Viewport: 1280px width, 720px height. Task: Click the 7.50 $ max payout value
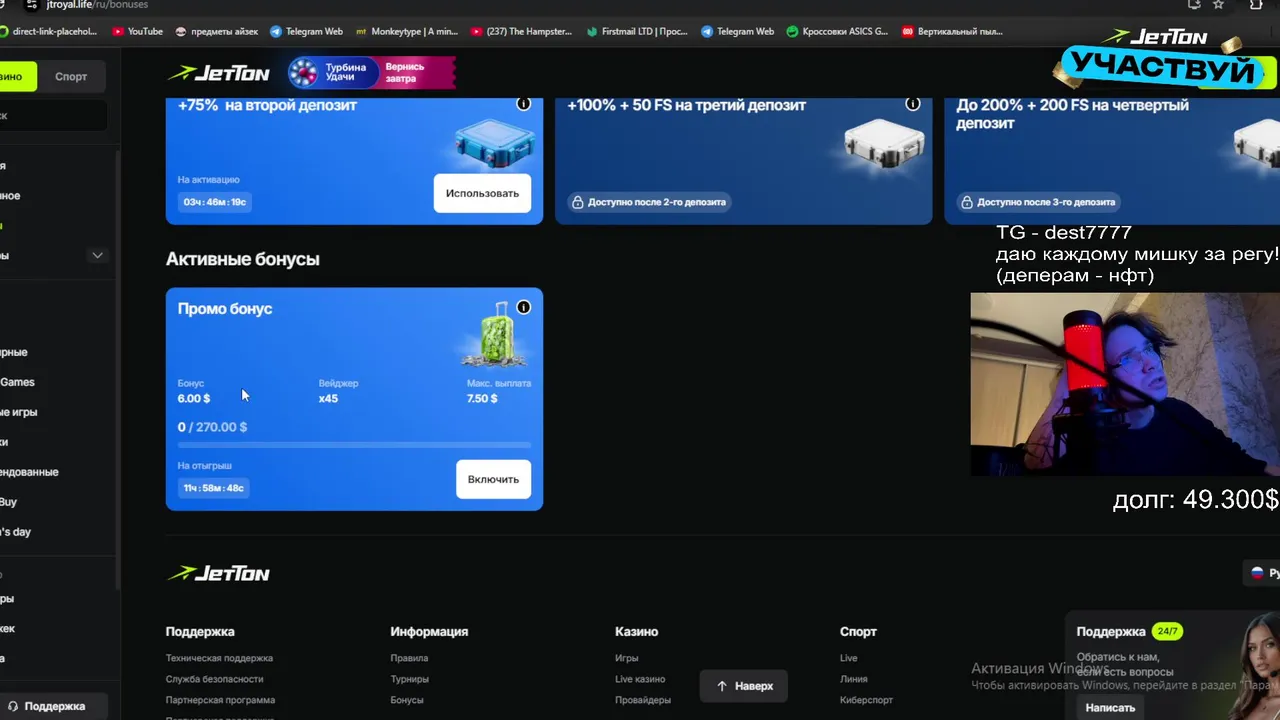(482, 398)
